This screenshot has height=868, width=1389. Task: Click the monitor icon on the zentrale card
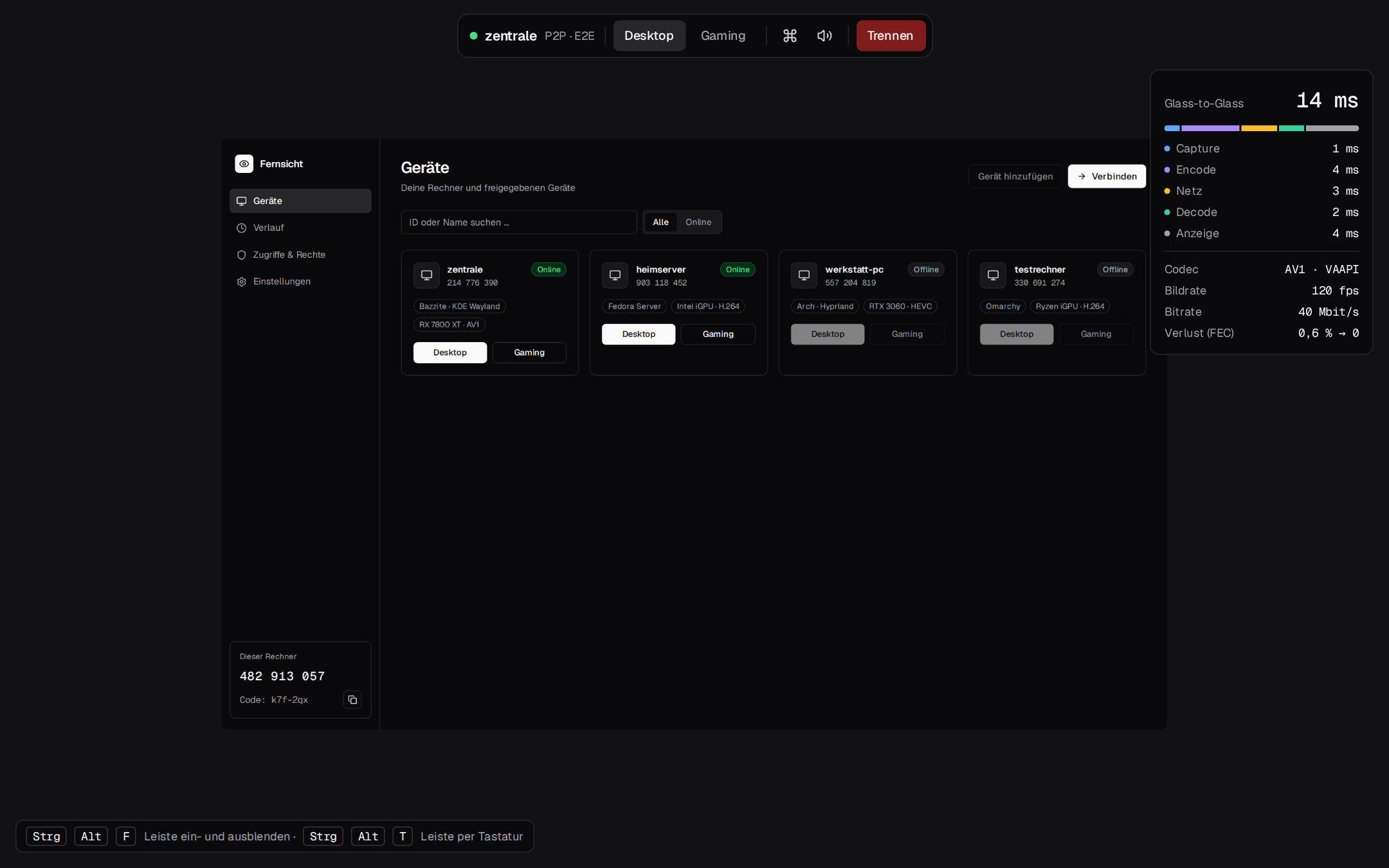(426, 275)
